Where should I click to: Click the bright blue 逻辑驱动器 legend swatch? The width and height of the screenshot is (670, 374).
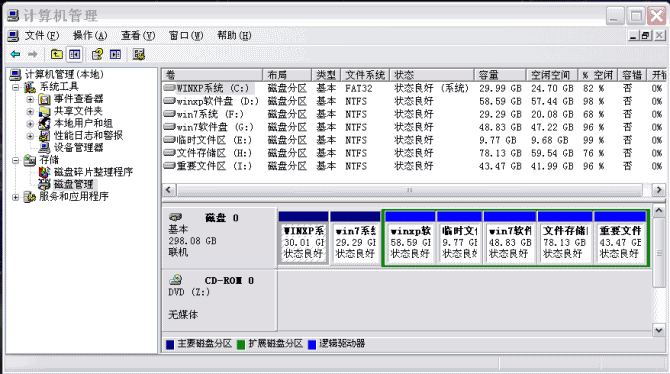pyautogui.click(x=312, y=345)
